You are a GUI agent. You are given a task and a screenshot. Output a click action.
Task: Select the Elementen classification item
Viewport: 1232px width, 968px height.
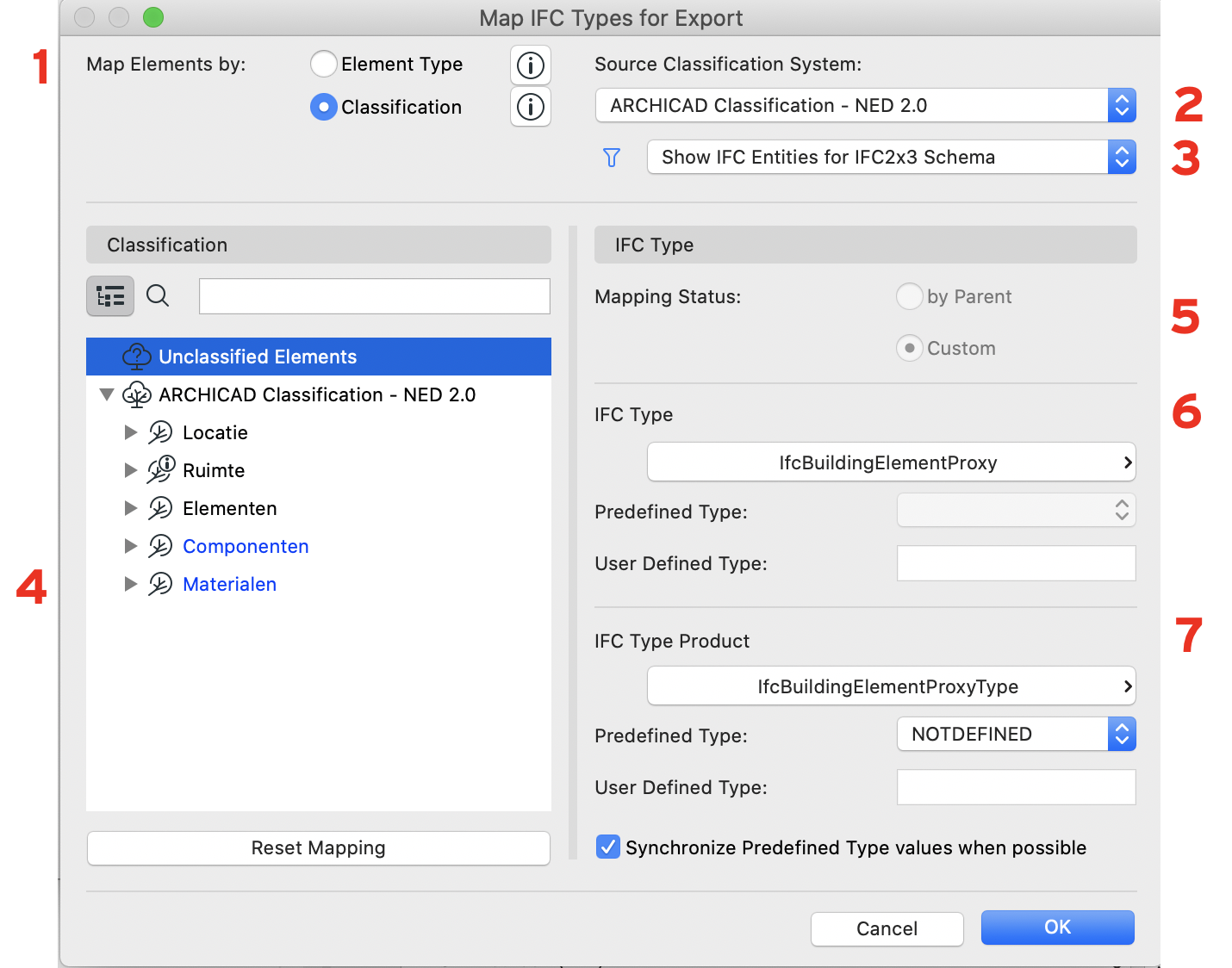(x=229, y=508)
